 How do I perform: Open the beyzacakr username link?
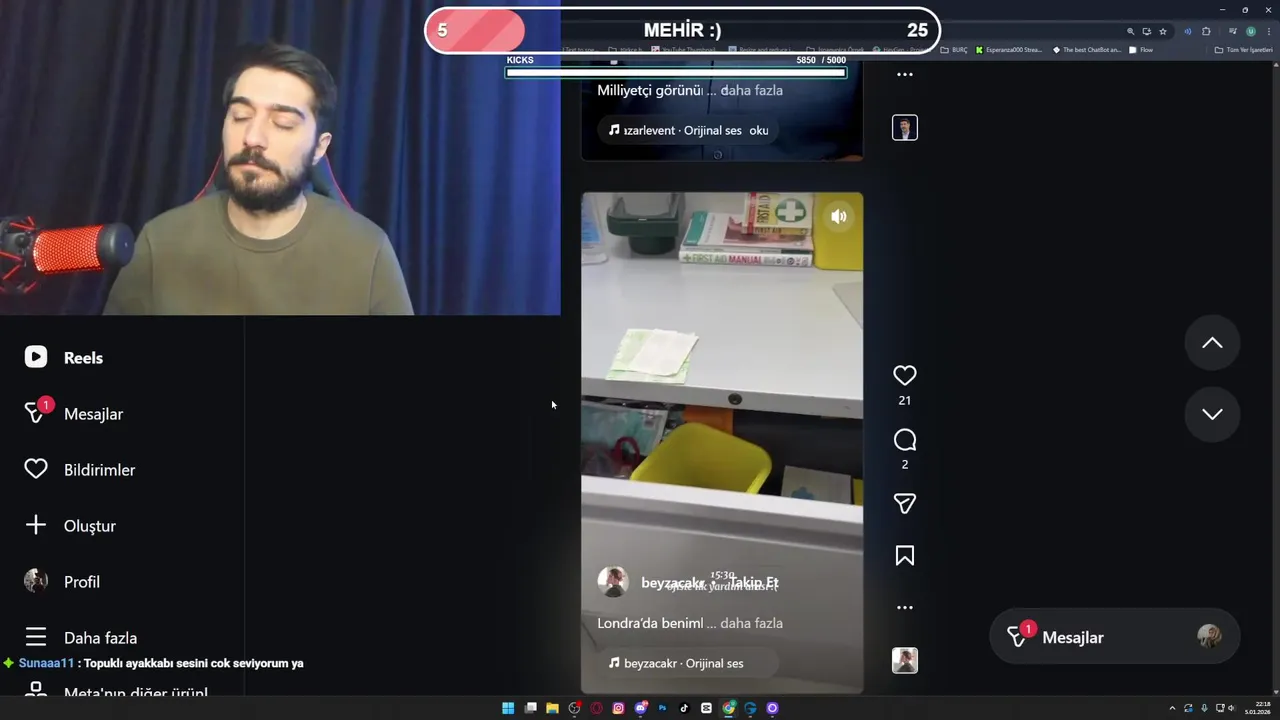tap(674, 582)
